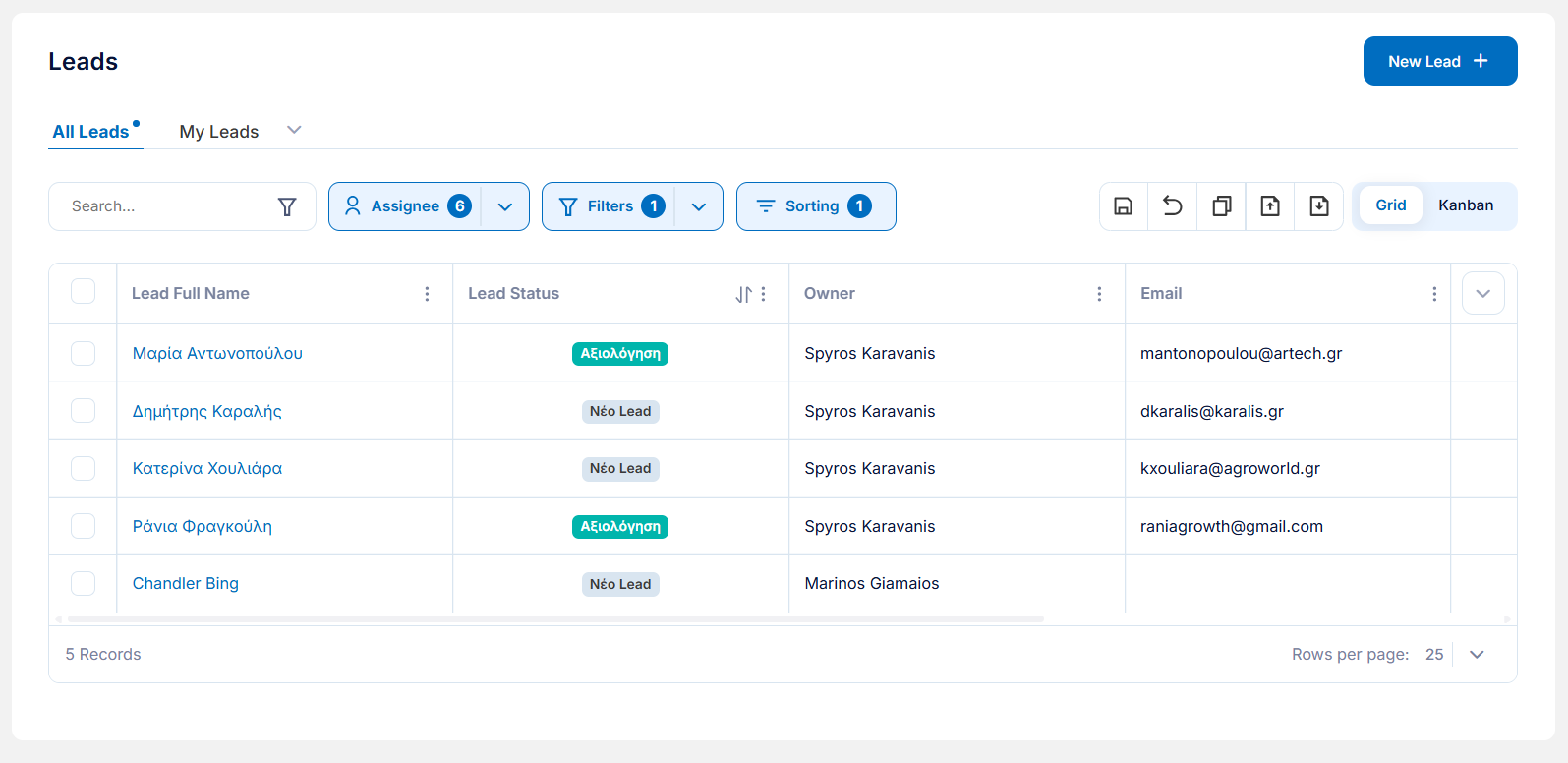Check the row checkbox for Chandler Bing
1568x763 pixels.
84,583
